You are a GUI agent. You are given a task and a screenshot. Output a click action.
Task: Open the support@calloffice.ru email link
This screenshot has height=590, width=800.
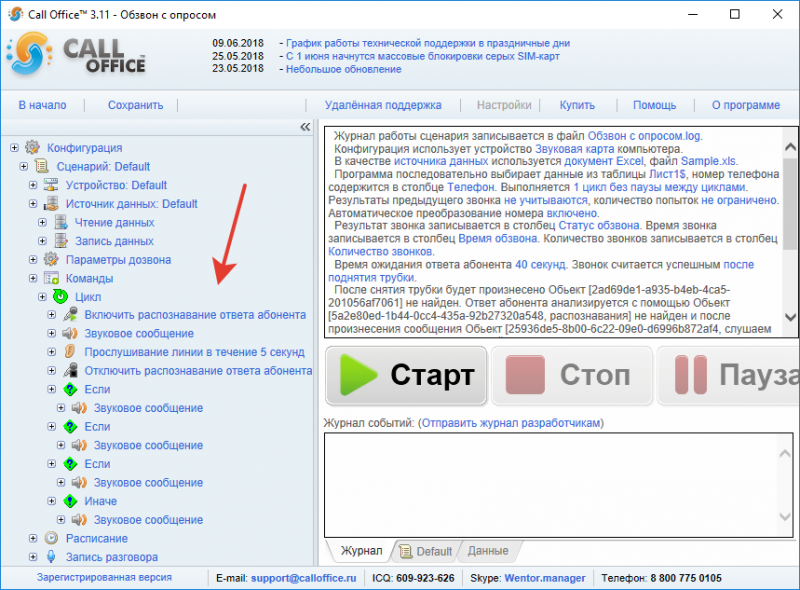pyautogui.click(x=304, y=578)
